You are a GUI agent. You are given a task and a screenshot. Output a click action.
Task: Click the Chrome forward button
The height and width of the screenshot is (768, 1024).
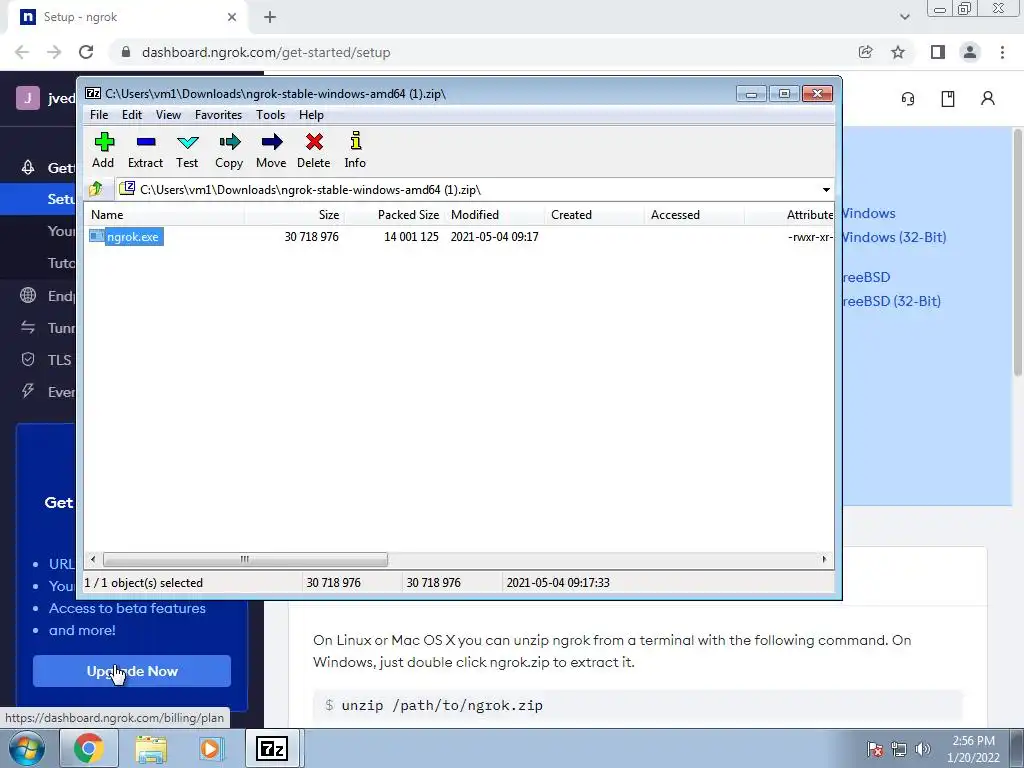(x=54, y=52)
